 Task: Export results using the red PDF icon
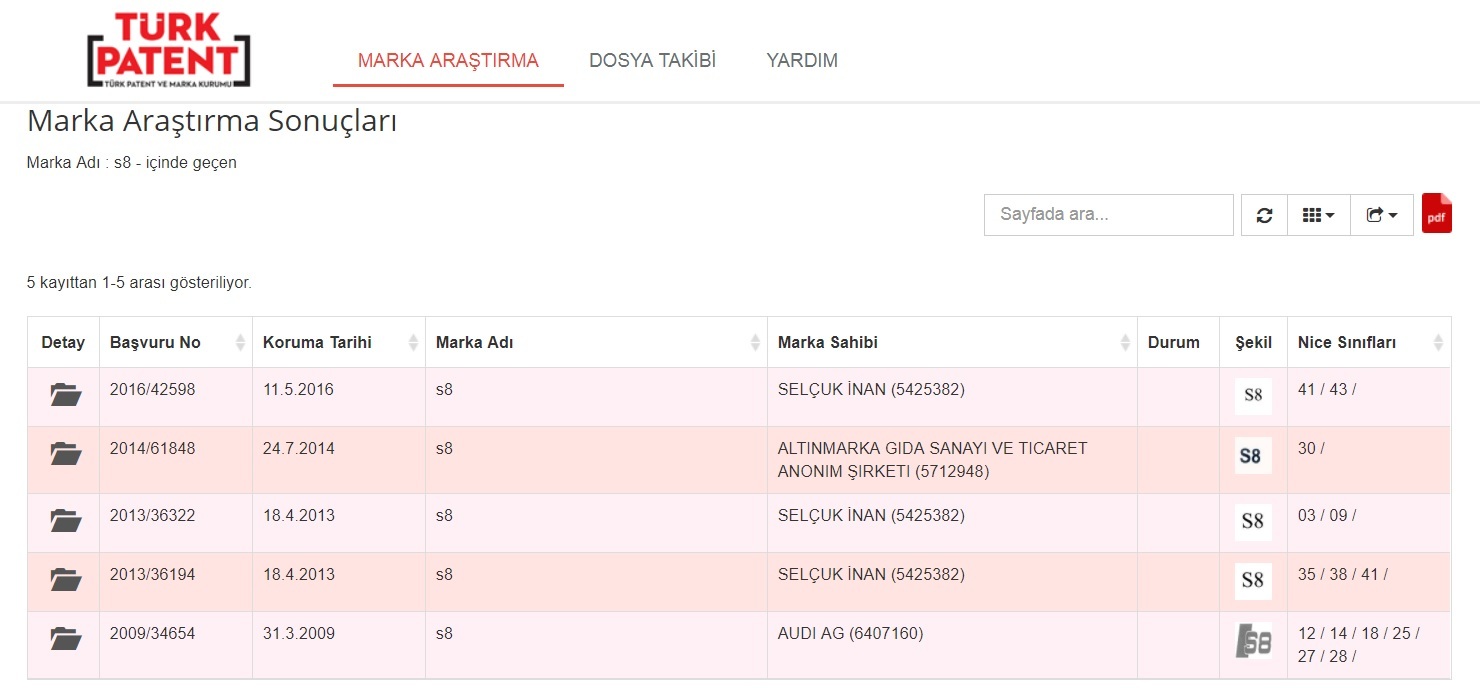point(1436,215)
